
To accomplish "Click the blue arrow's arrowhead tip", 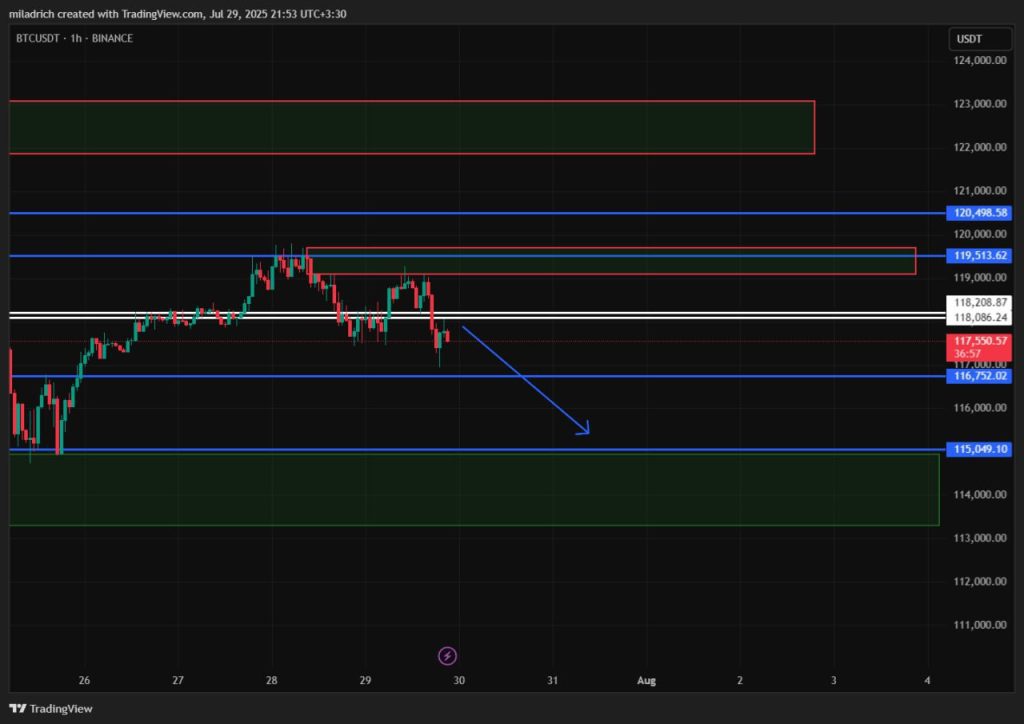I will (588, 432).
